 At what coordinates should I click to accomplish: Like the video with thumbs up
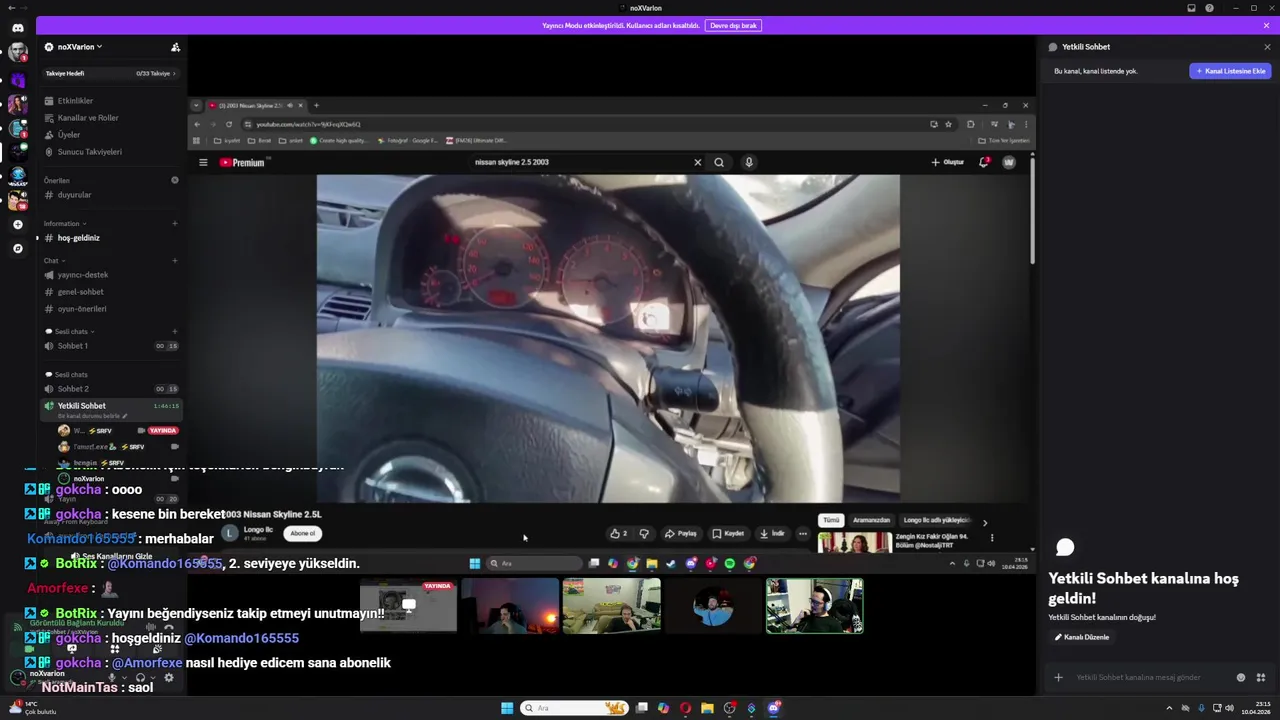coord(619,533)
